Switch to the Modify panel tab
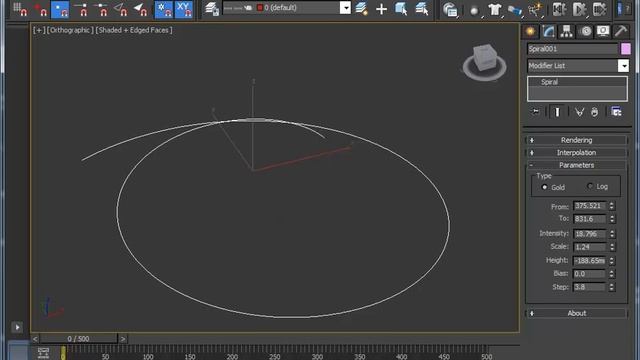Image resolution: width=640 pixels, height=360 pixels. (549, 31)
